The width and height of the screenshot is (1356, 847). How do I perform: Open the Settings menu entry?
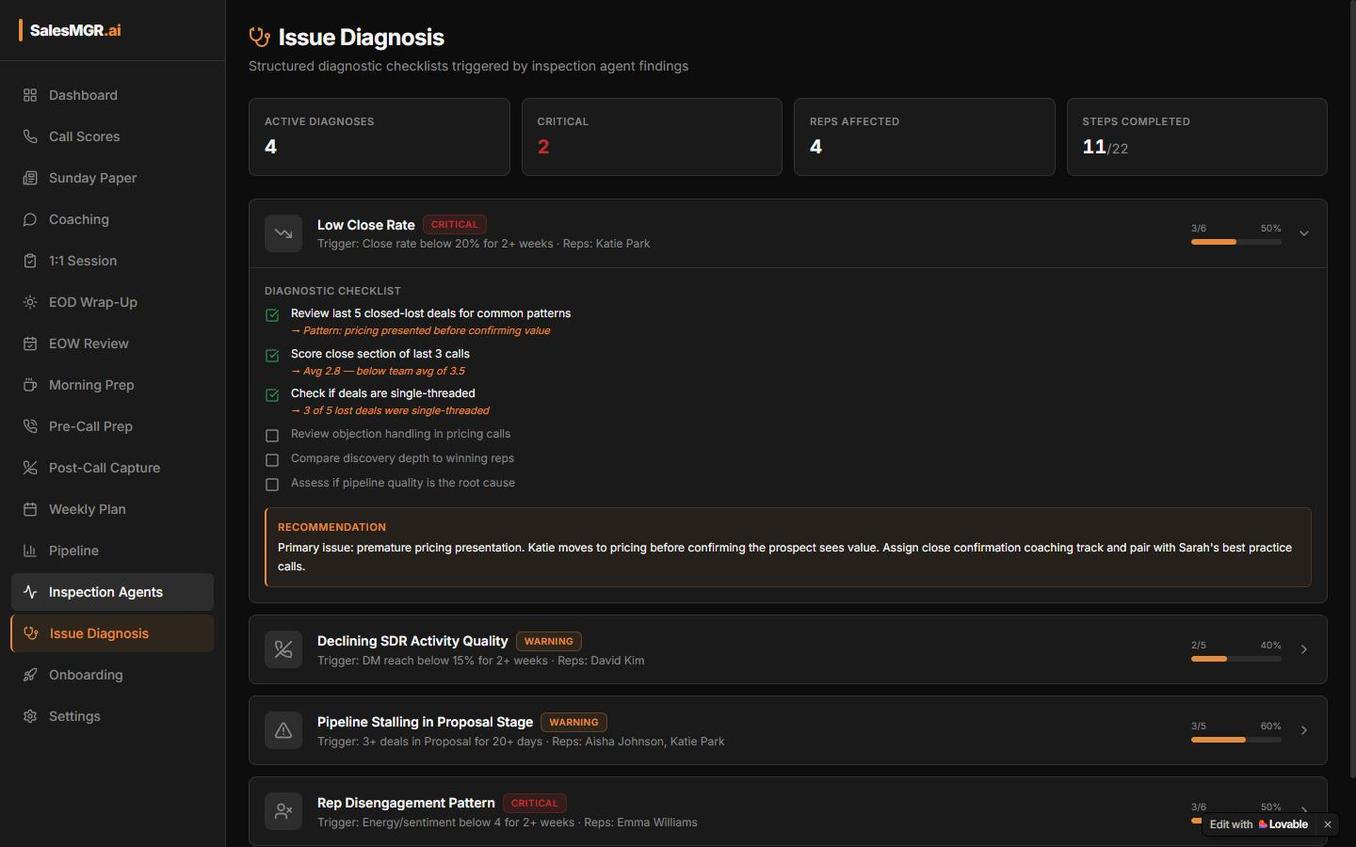(x=112, y=716)
